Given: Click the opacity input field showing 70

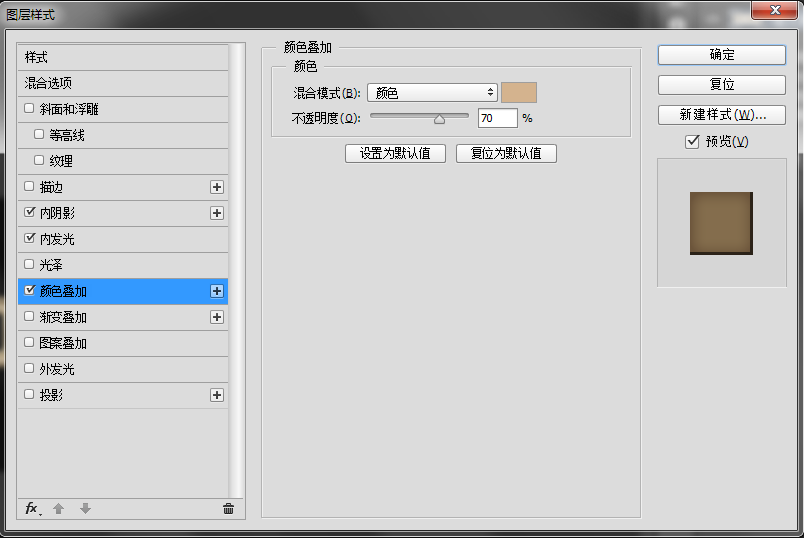Looking at the screenshot, I should (497, 118).
